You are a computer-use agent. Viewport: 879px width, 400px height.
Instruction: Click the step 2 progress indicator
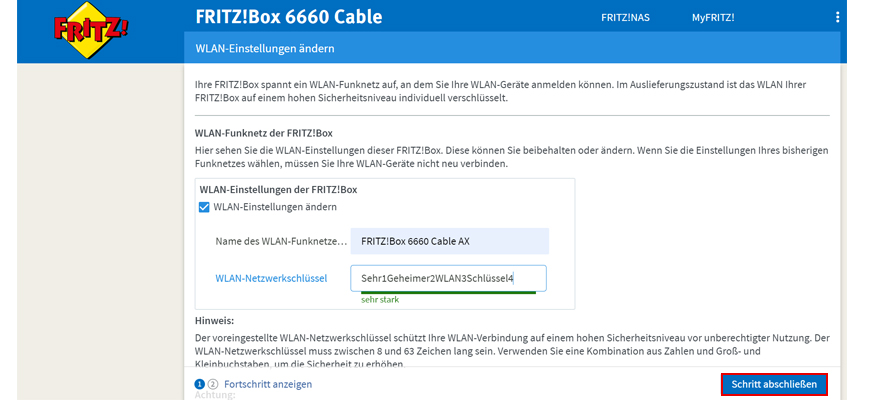coord(212,384)
